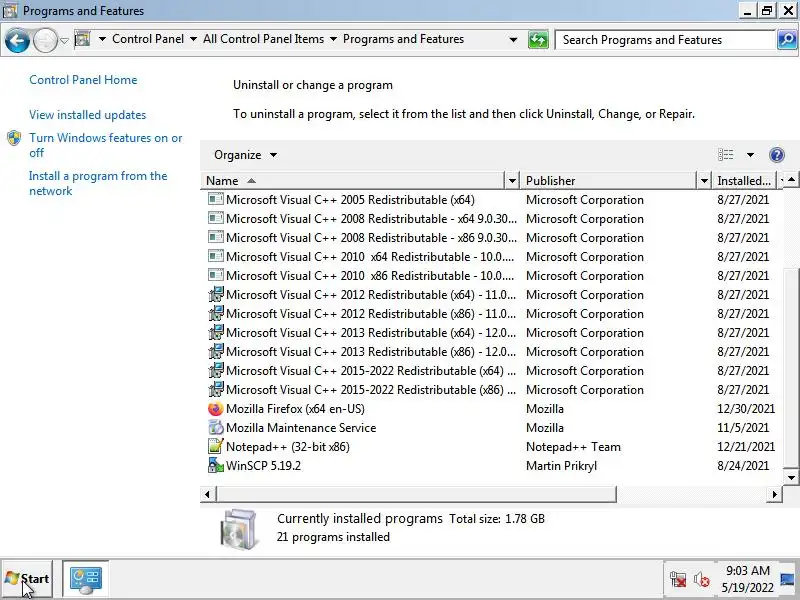Click the WinSCP icon
The width and height of the screenshot is (800, 600).
point(215,465)
